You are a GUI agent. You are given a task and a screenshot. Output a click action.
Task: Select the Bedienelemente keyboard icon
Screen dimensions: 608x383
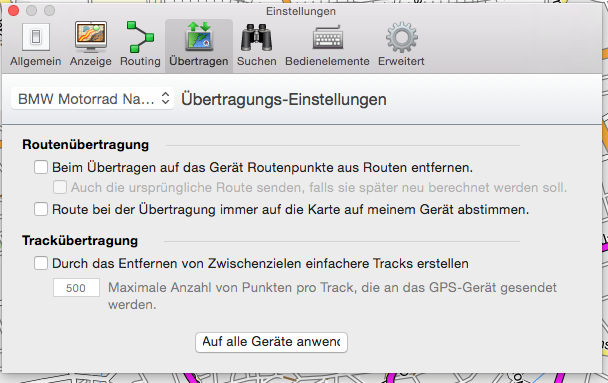[328, 37]
